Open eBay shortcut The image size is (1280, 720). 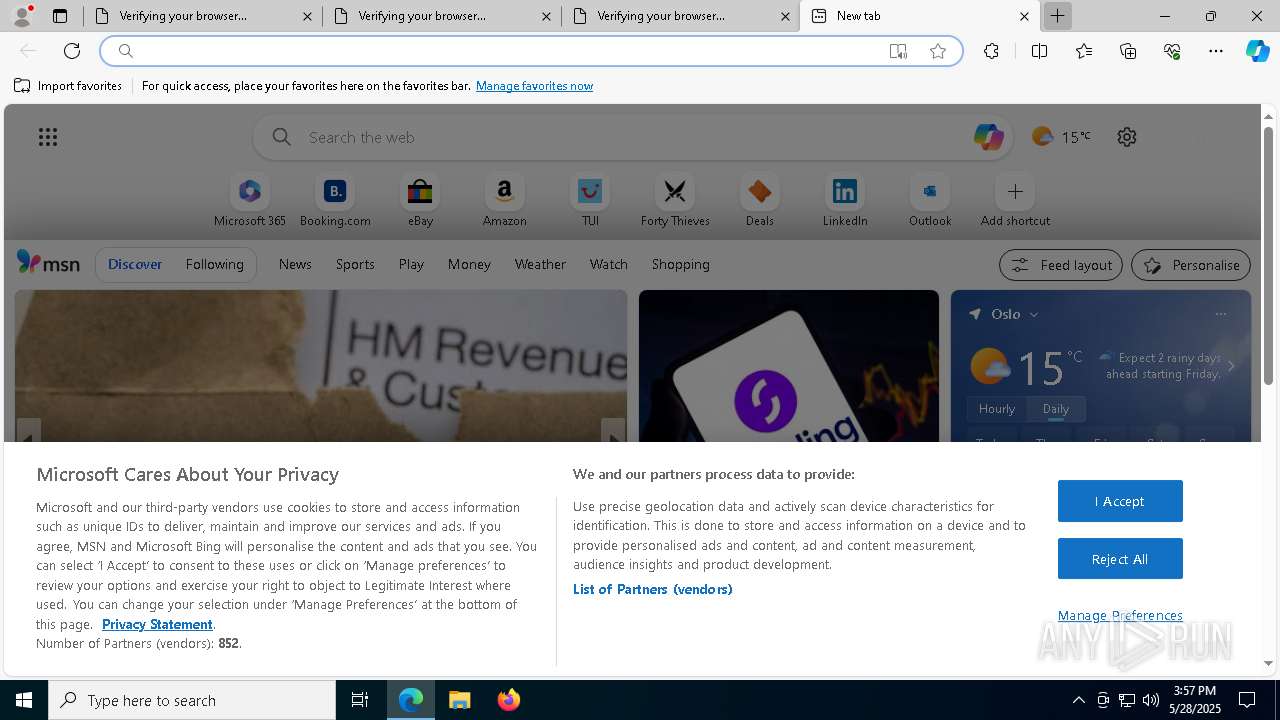[420, 201]
